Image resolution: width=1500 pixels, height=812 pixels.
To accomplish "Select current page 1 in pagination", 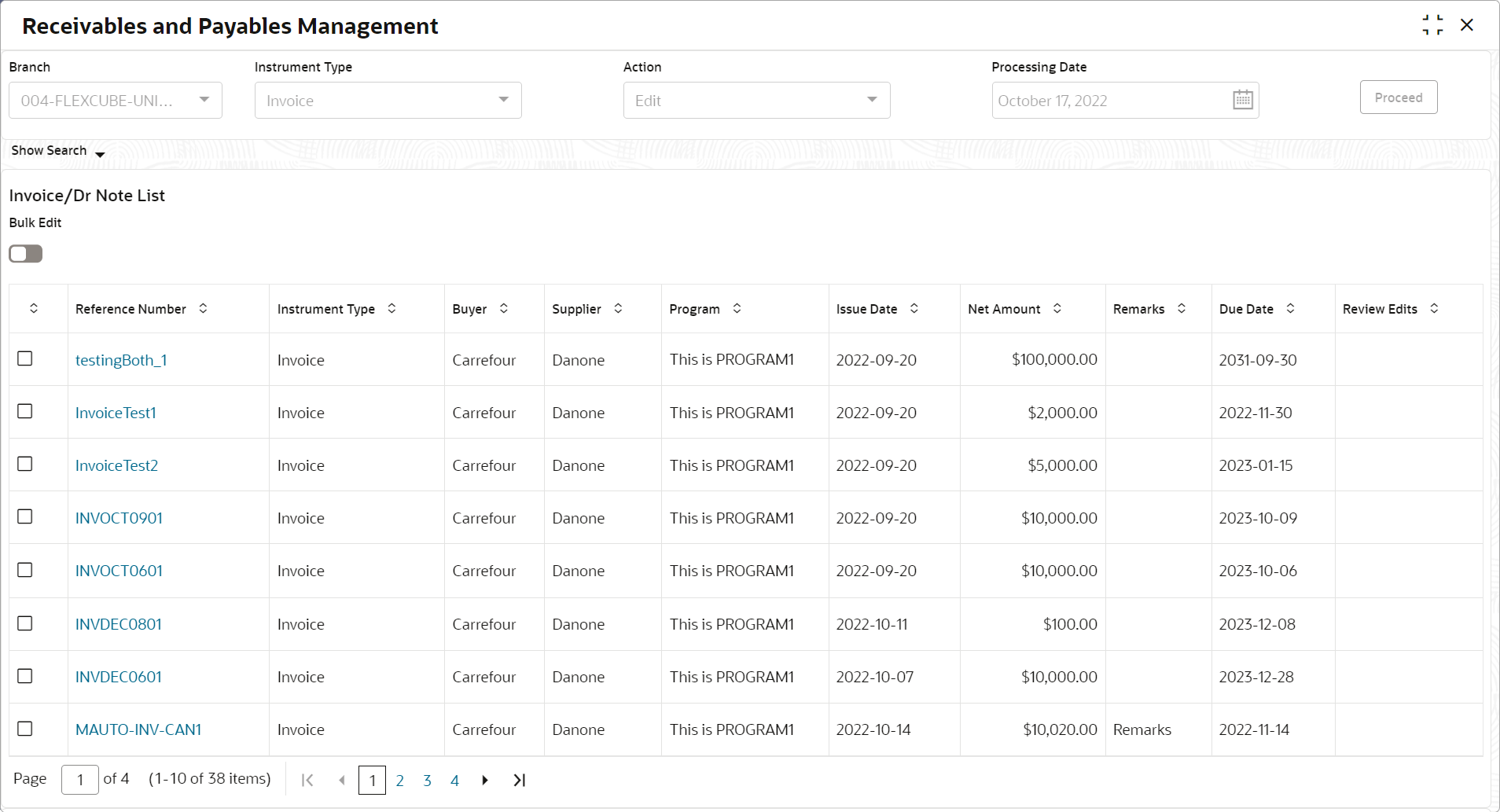I will [372, 781].
